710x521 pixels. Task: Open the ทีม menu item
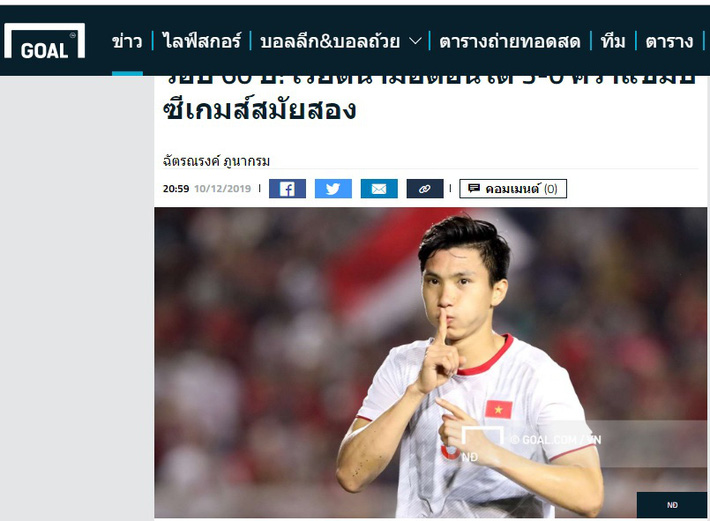(x=613, y=41)
